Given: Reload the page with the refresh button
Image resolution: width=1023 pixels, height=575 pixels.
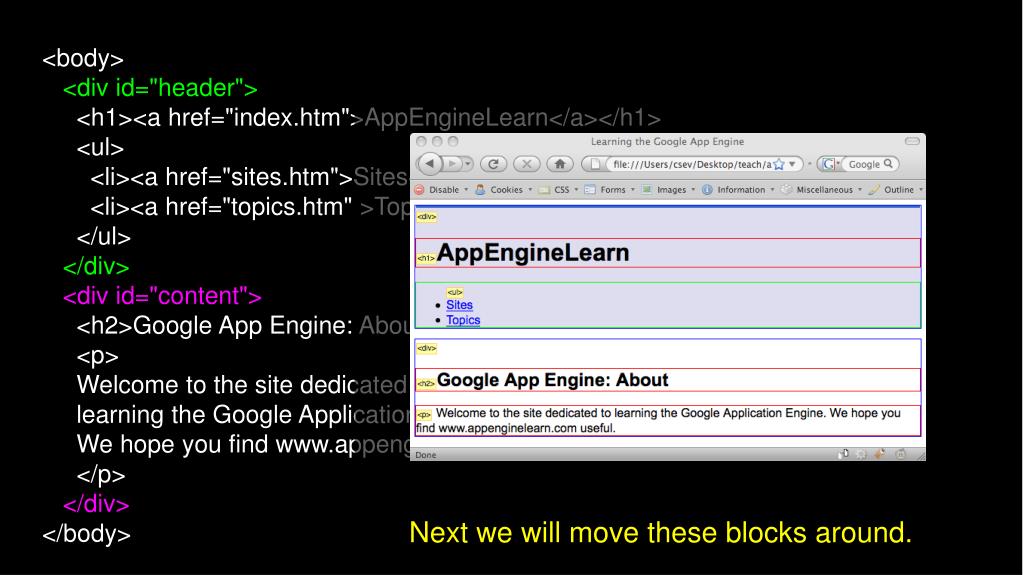Looking at the screenshot, I should [494, 164].
